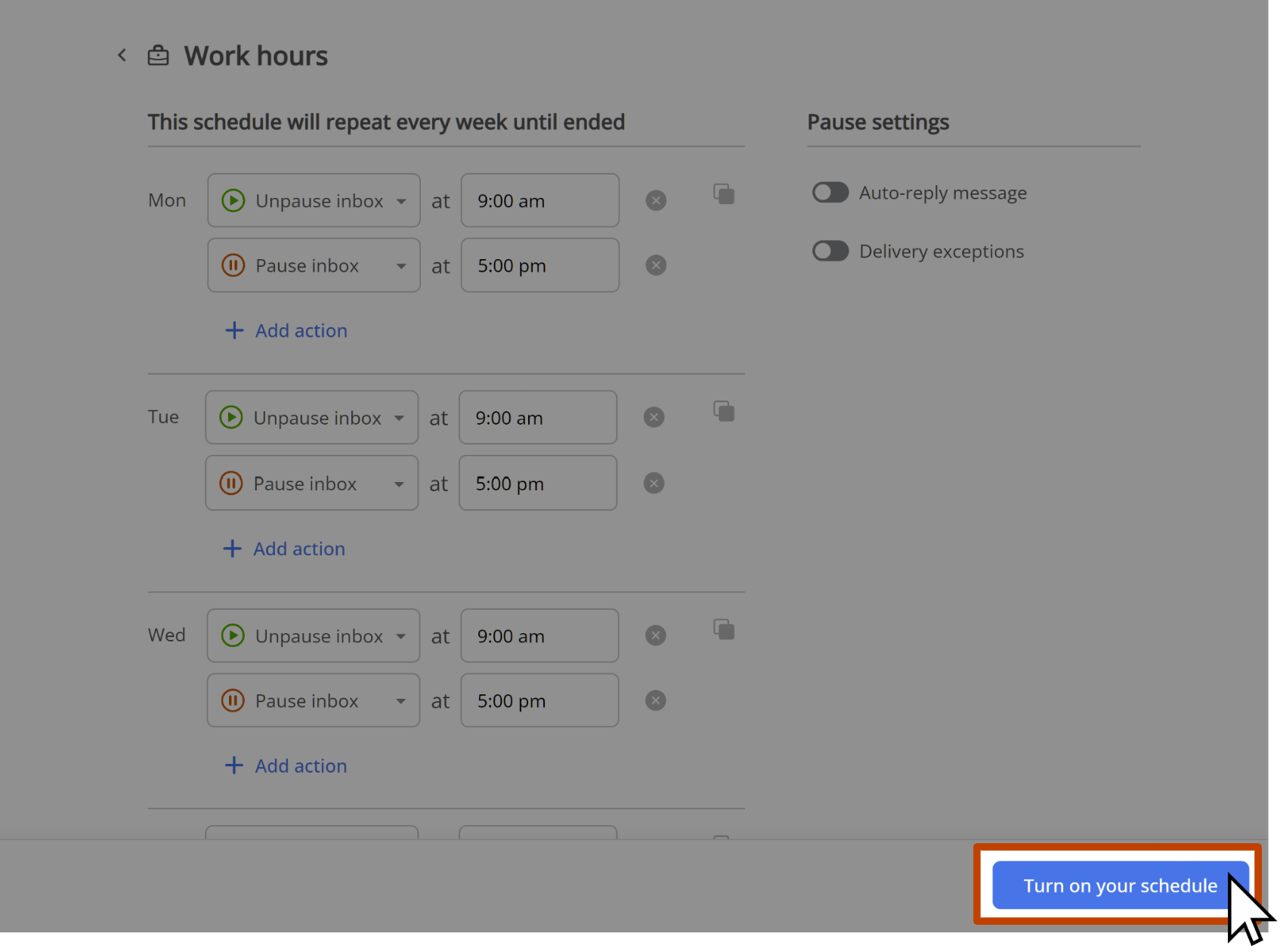The height and width of the screenshot is (952, 1283).
Task: Copy Monday's schedule with the duplicate icon
Action: click(724, 194)
